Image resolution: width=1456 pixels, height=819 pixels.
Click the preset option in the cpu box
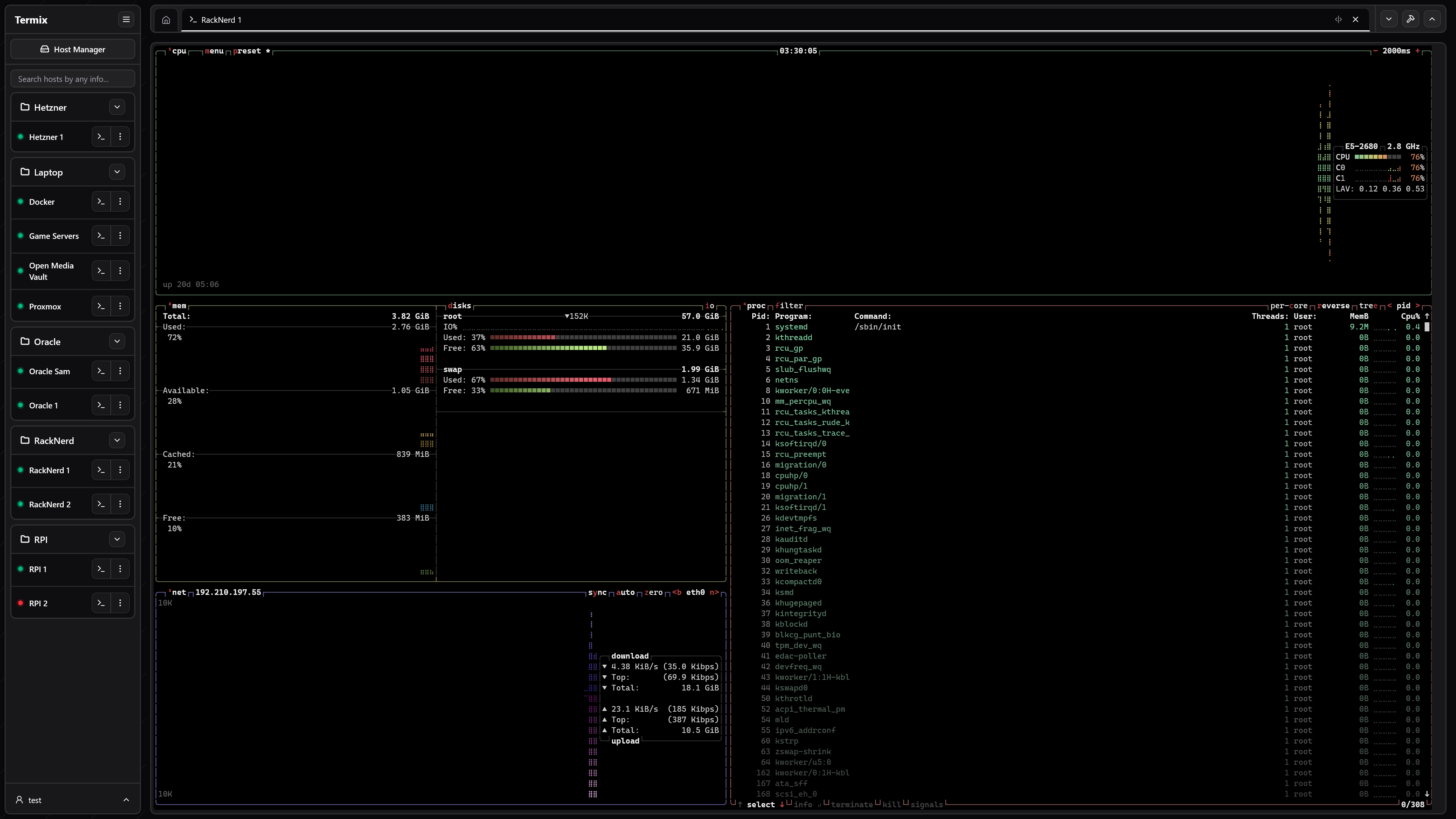click(x=247, y=51)
